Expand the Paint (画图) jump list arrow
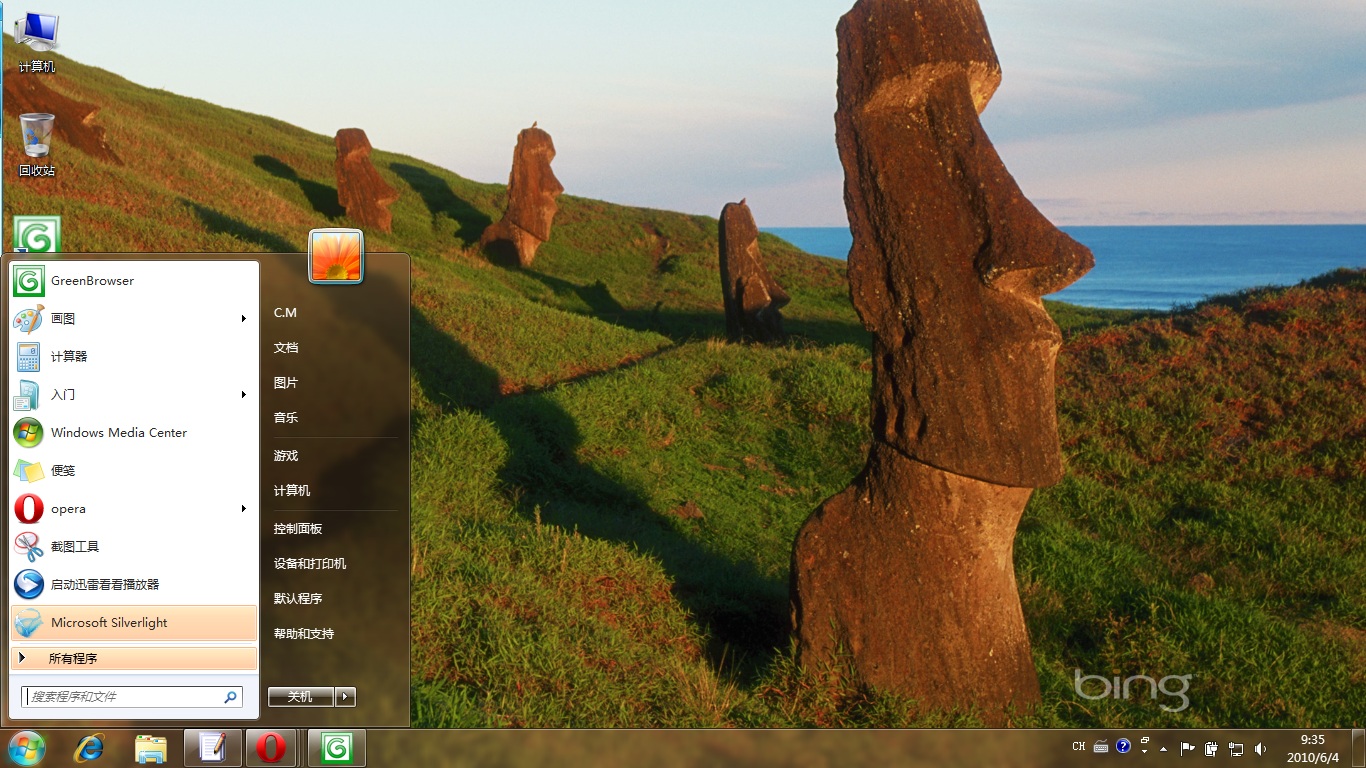The image size is (1366, 768). point(243,319)
